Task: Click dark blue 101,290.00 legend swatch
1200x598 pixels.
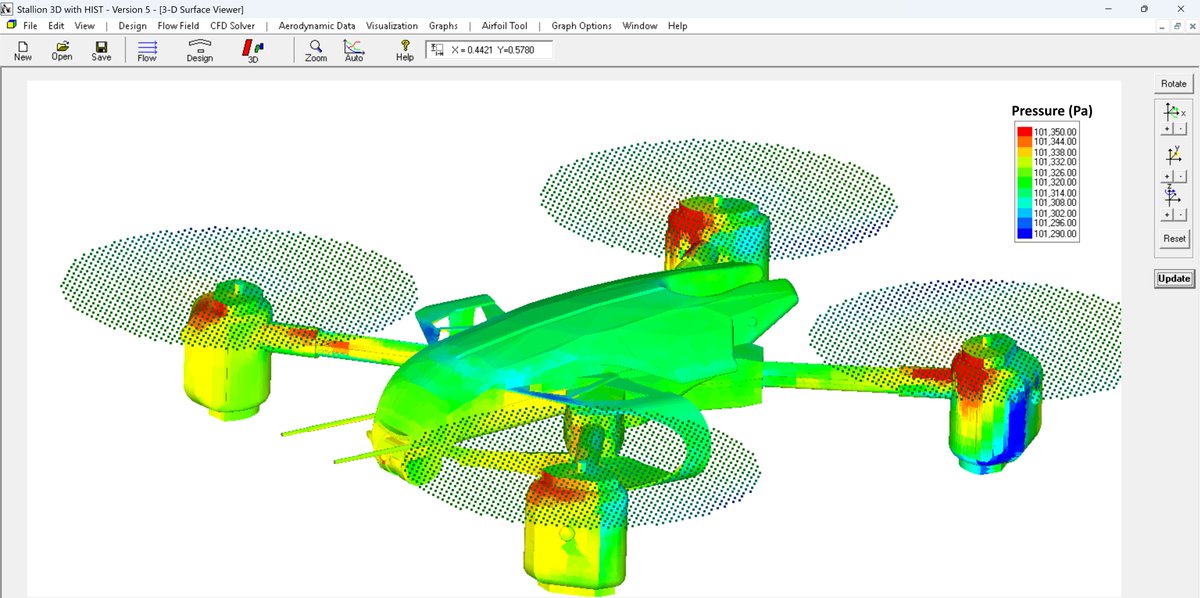Action: (1024, 234)
